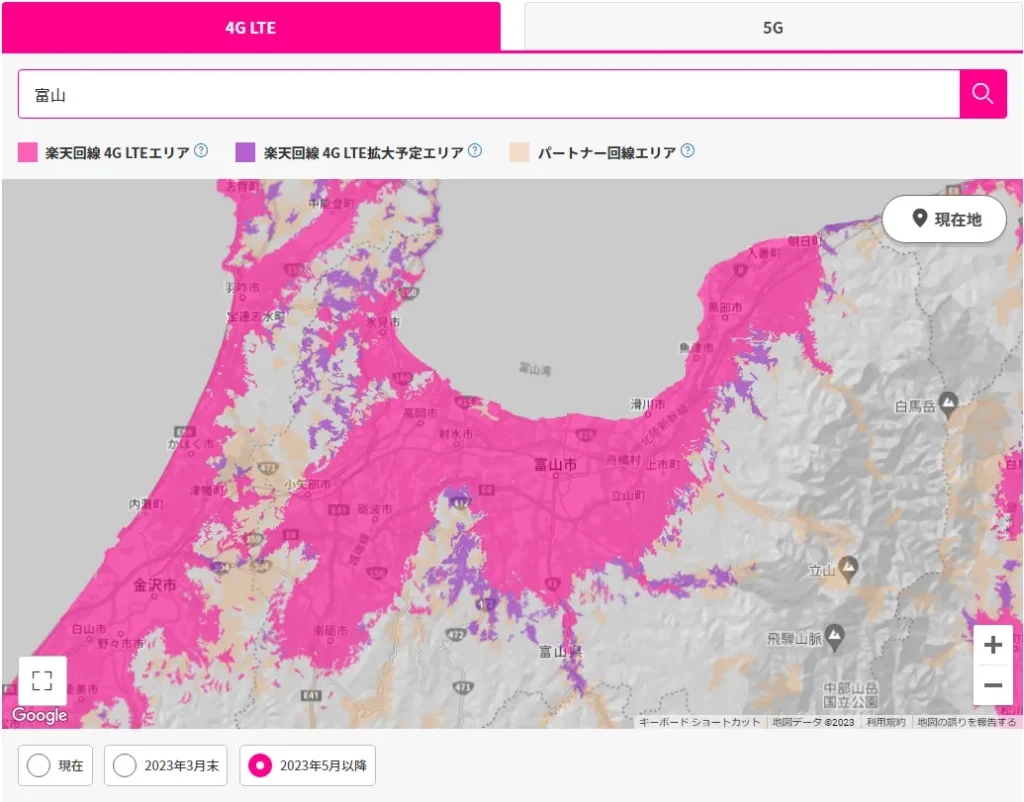Select the 2023年5月以降 radio option
This screenshot has height=802, width=1024.
[x=308, y=765]
